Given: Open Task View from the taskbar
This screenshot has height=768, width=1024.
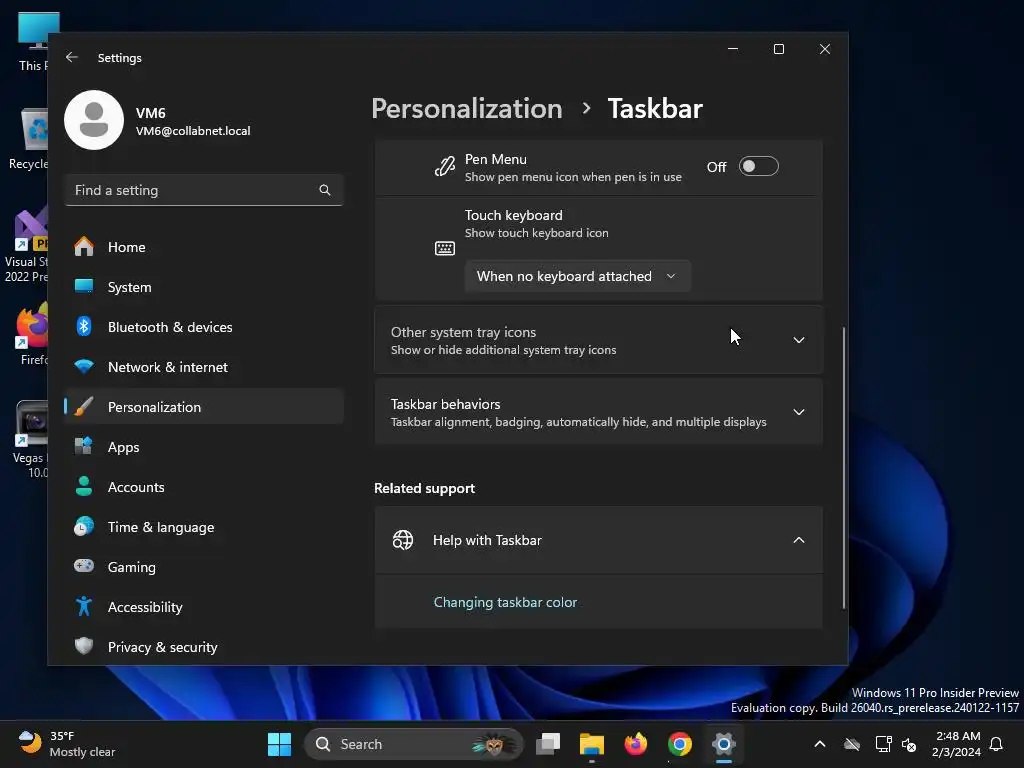Looking at the screenshot, I should (x=548, y=744).
